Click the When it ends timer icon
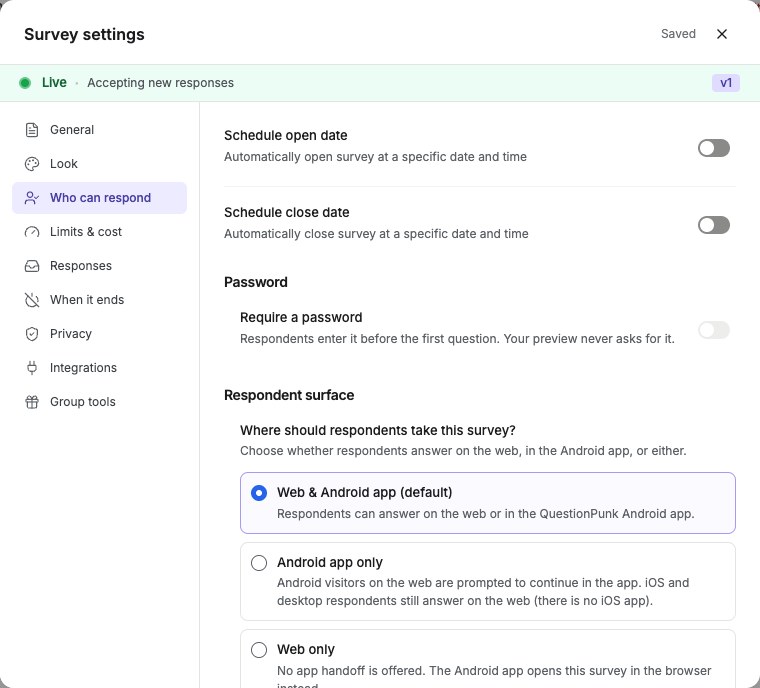This screenshot has width=760, height=688. (32, 300)
